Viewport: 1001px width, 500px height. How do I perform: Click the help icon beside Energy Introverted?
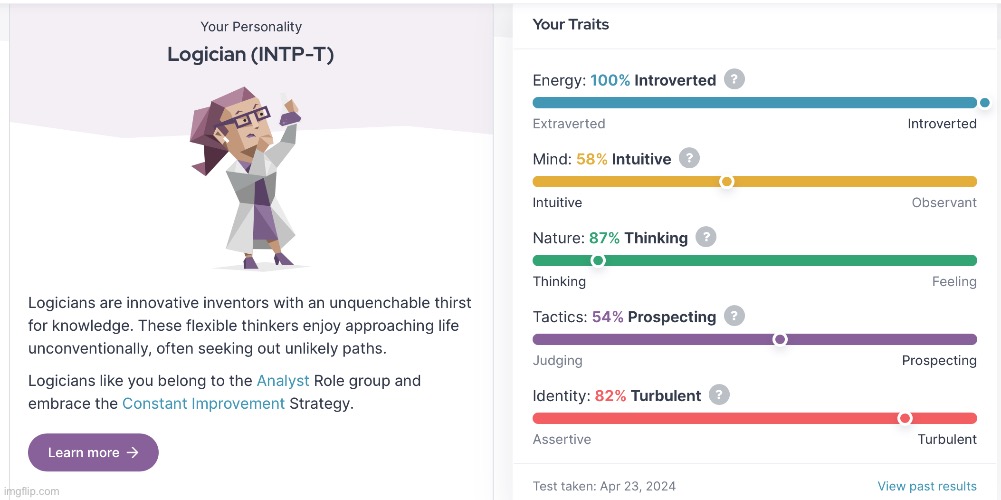735,80
